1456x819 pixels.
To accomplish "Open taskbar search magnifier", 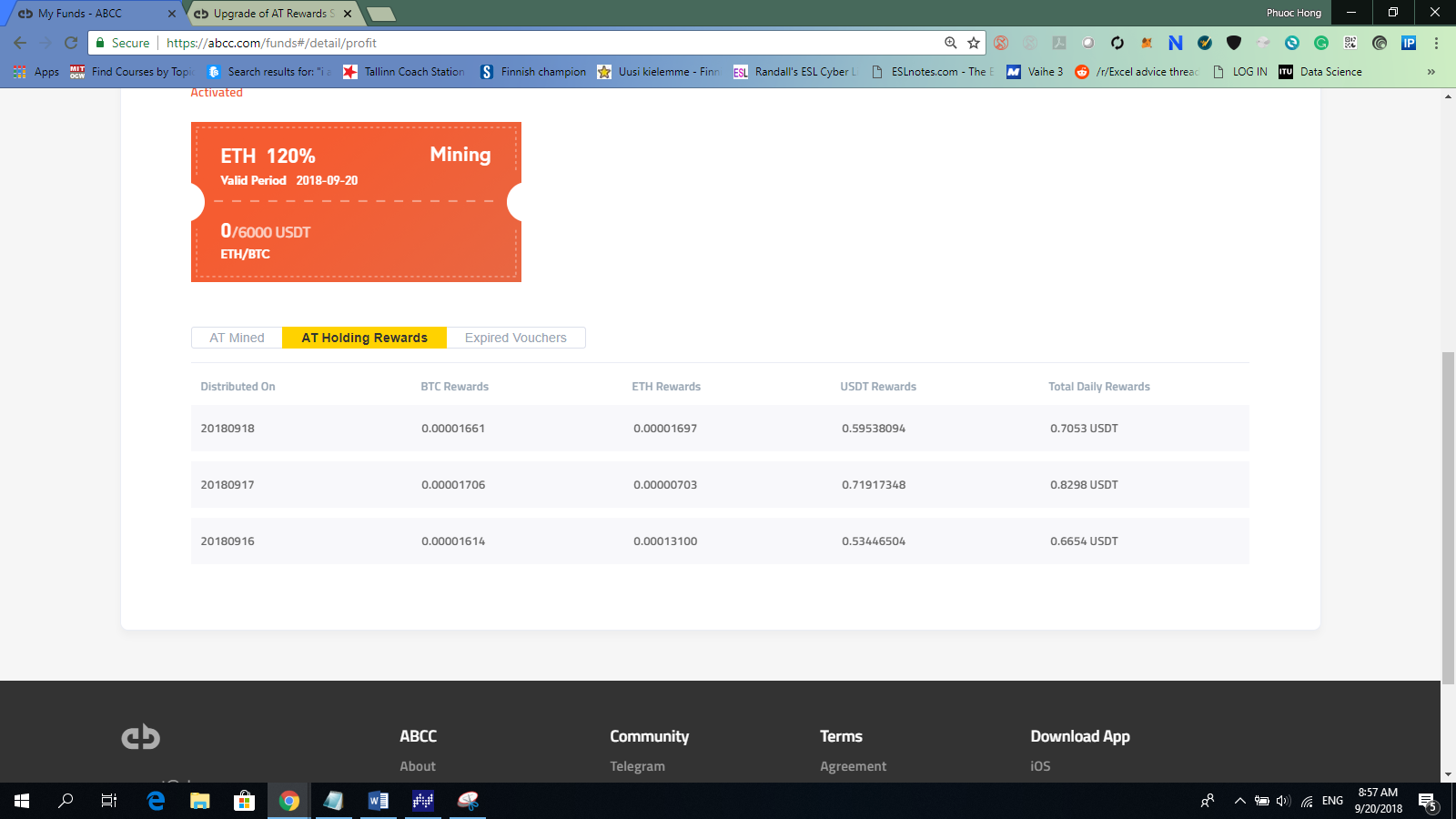I will pyautogui.click(x=66, y=801).
